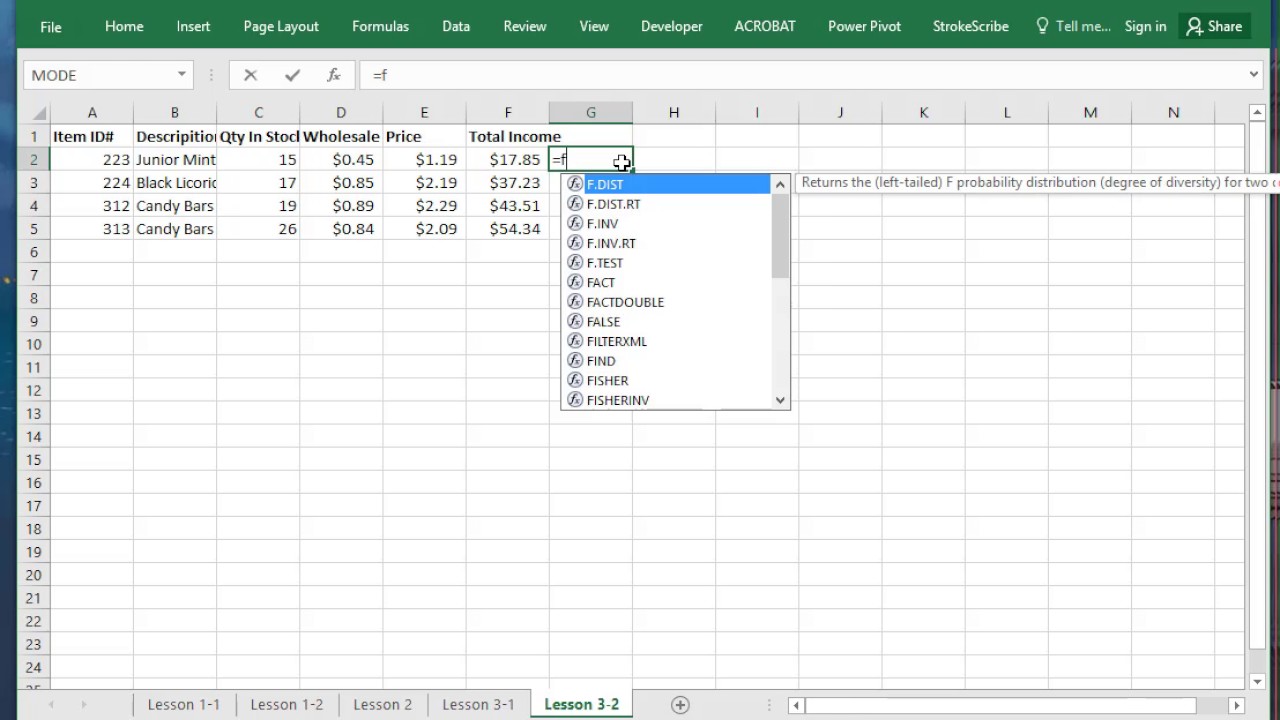Switch to the Home ribbon tab
The height and width of the screenshot is (720, 1280).
click(124, 27)
